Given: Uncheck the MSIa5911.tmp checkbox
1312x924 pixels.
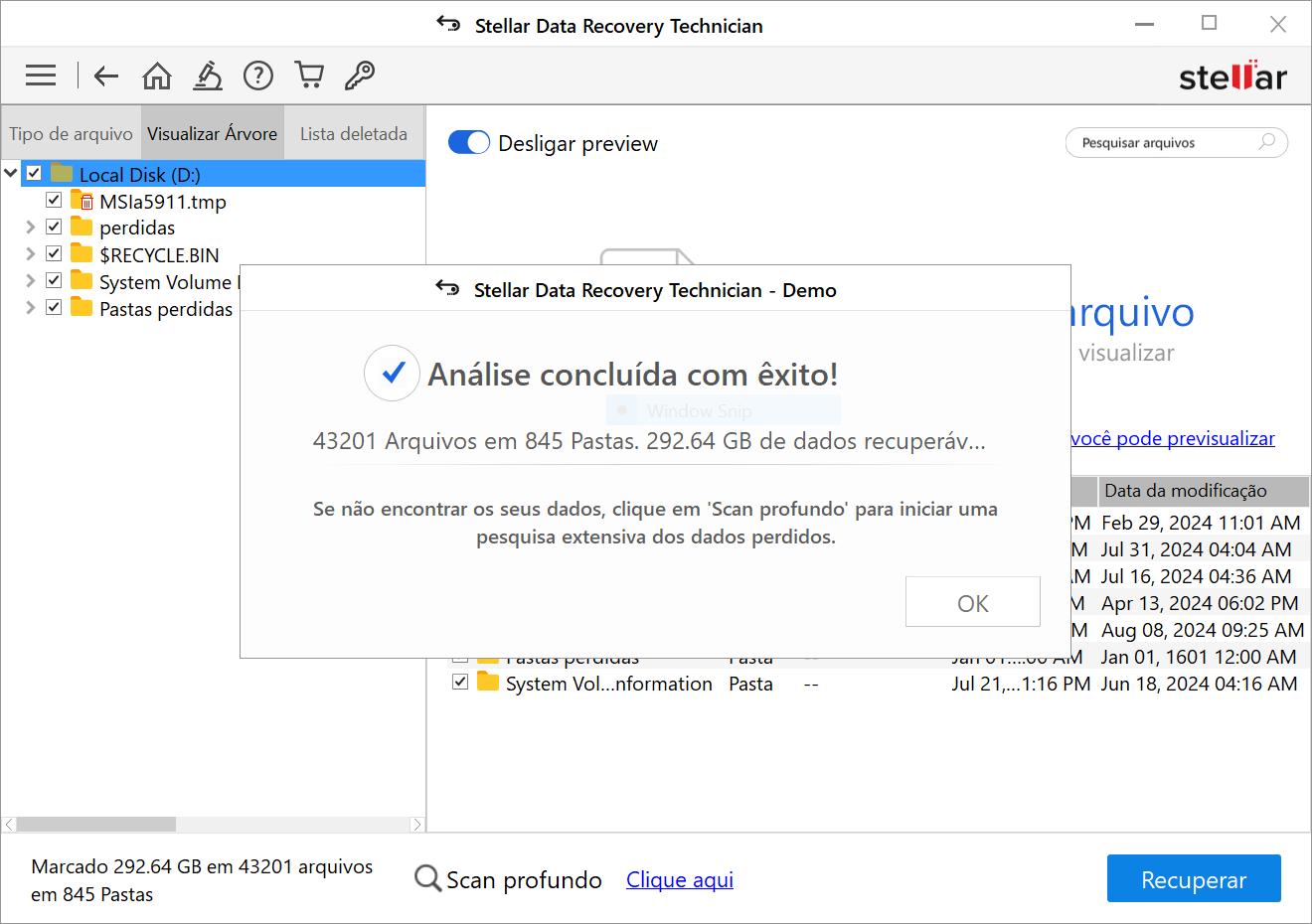Looking at the screenshot, I should point(54,200).
